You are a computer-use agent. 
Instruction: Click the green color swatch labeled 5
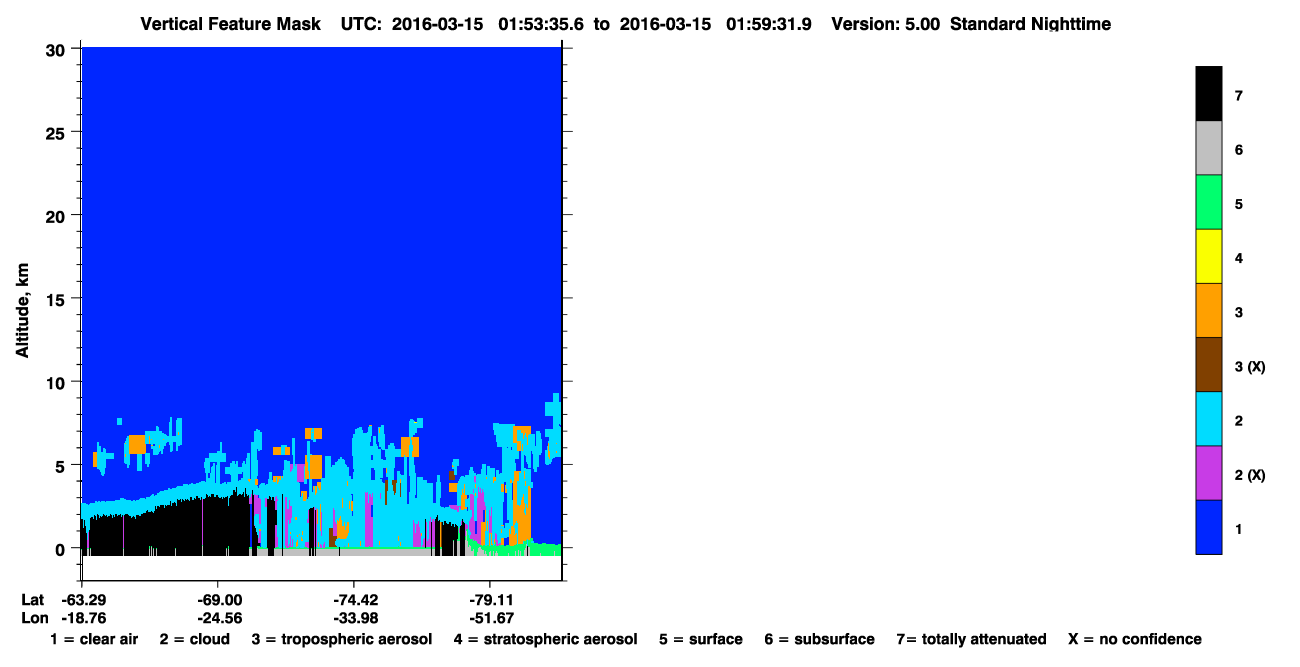[1208, 202]
